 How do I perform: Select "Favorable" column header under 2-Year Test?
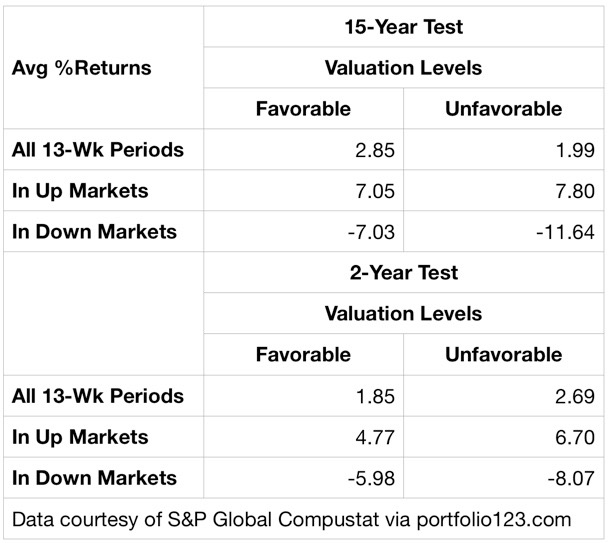tap(303, 354)
